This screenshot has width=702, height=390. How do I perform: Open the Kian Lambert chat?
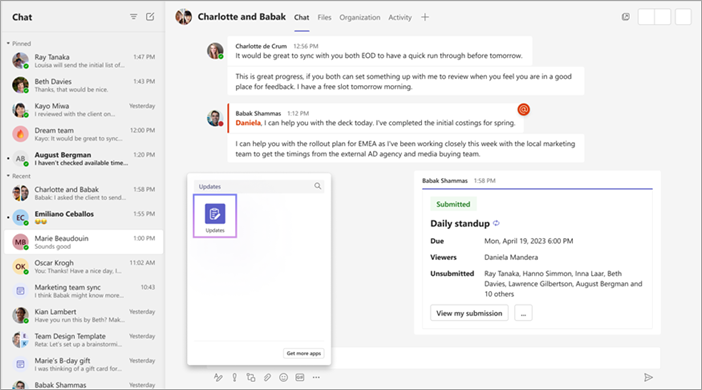[83, 315]
